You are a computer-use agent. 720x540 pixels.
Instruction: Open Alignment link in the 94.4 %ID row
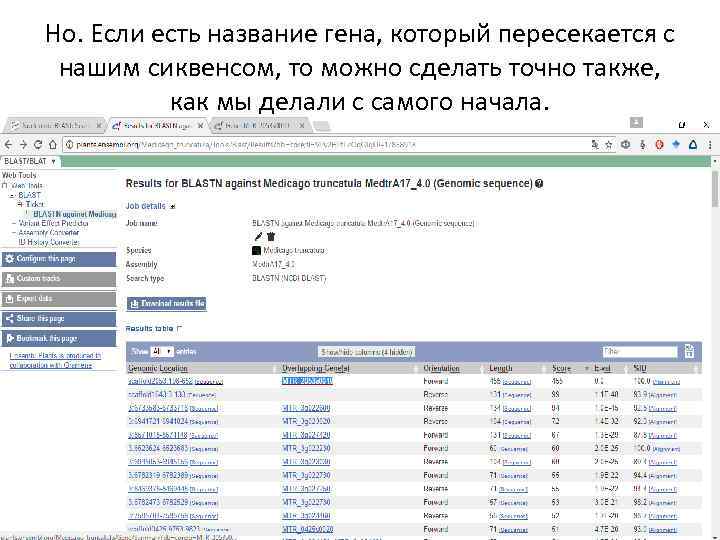click(x=663, y=476)
